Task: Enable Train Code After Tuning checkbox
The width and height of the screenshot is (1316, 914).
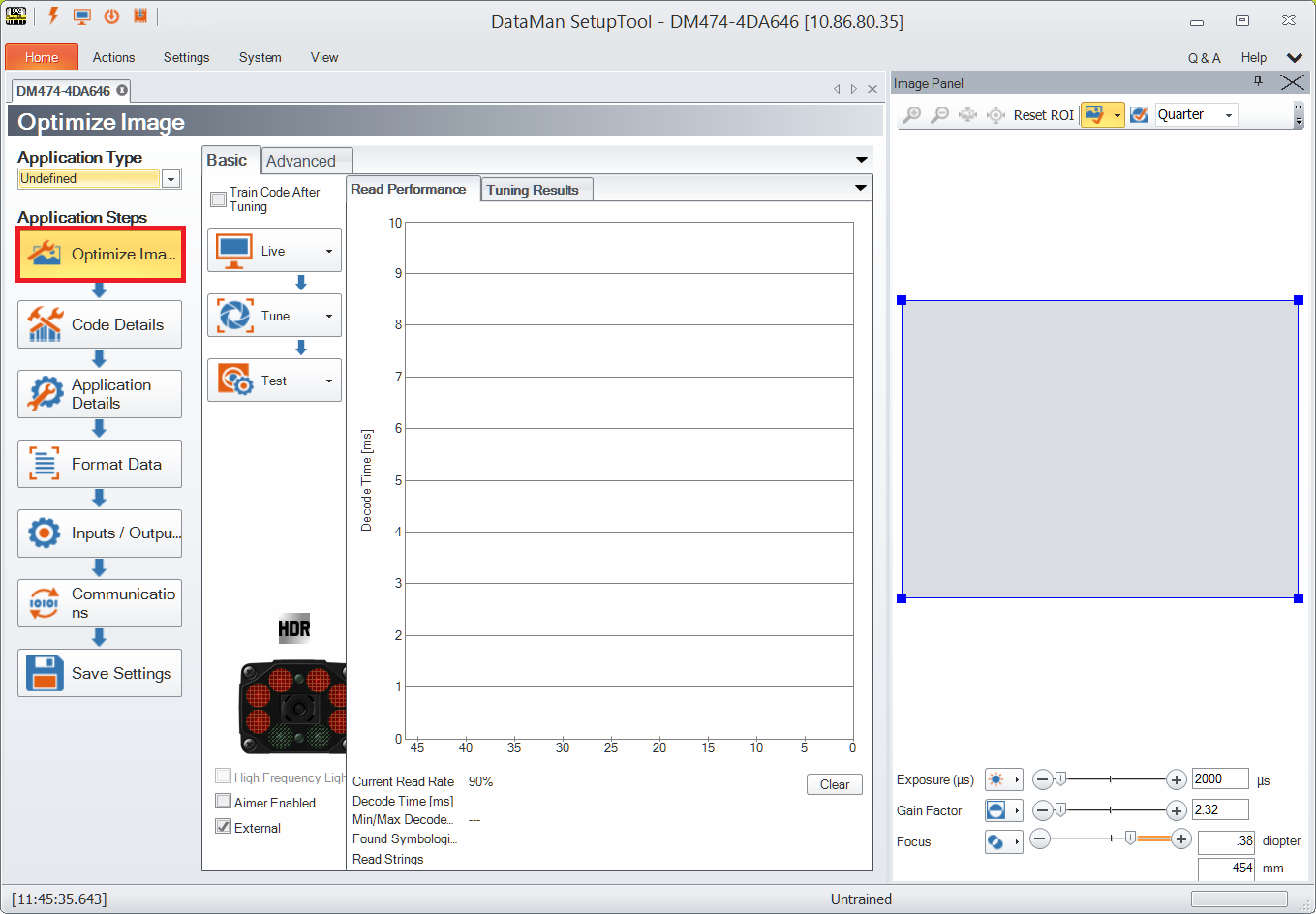Action: click(219, 199)
